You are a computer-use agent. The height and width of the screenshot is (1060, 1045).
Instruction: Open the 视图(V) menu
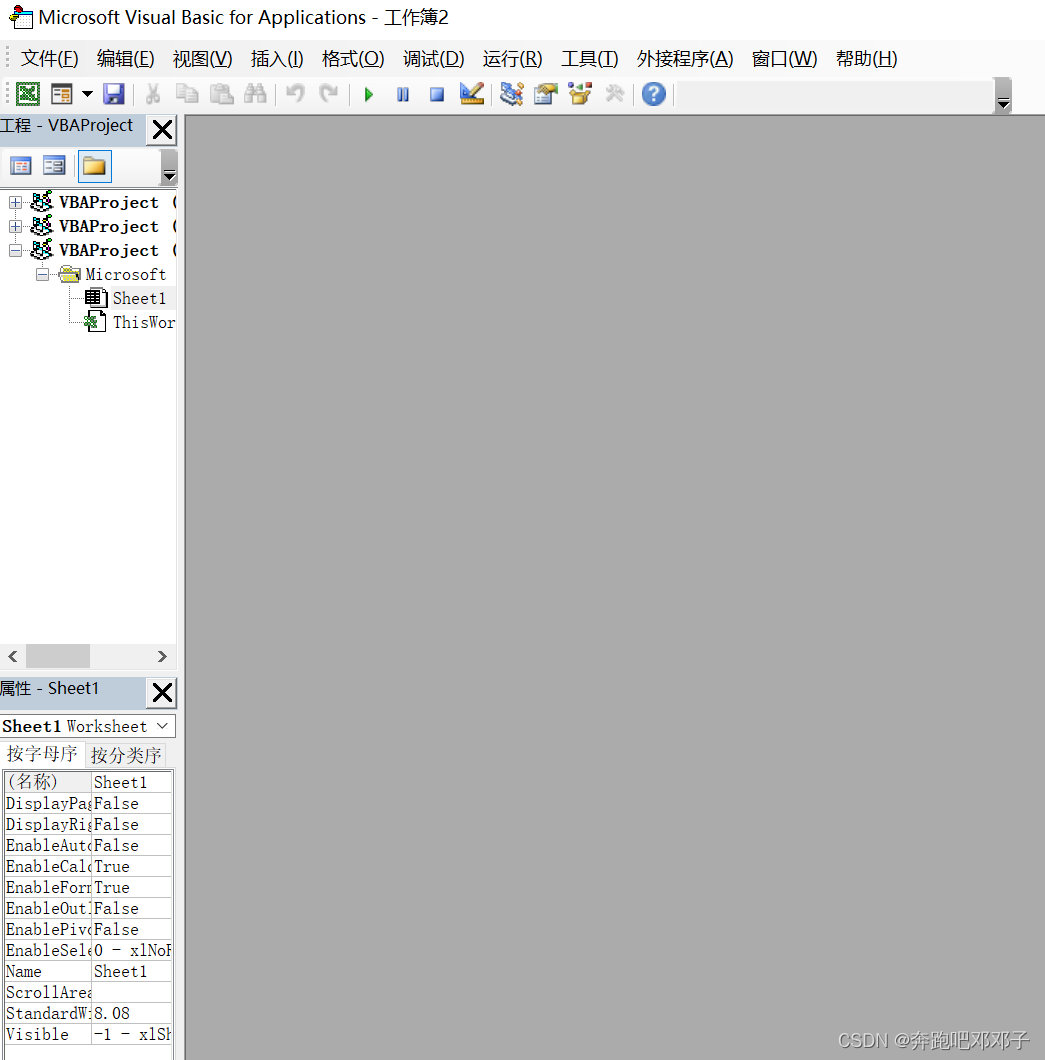[203, 59]
